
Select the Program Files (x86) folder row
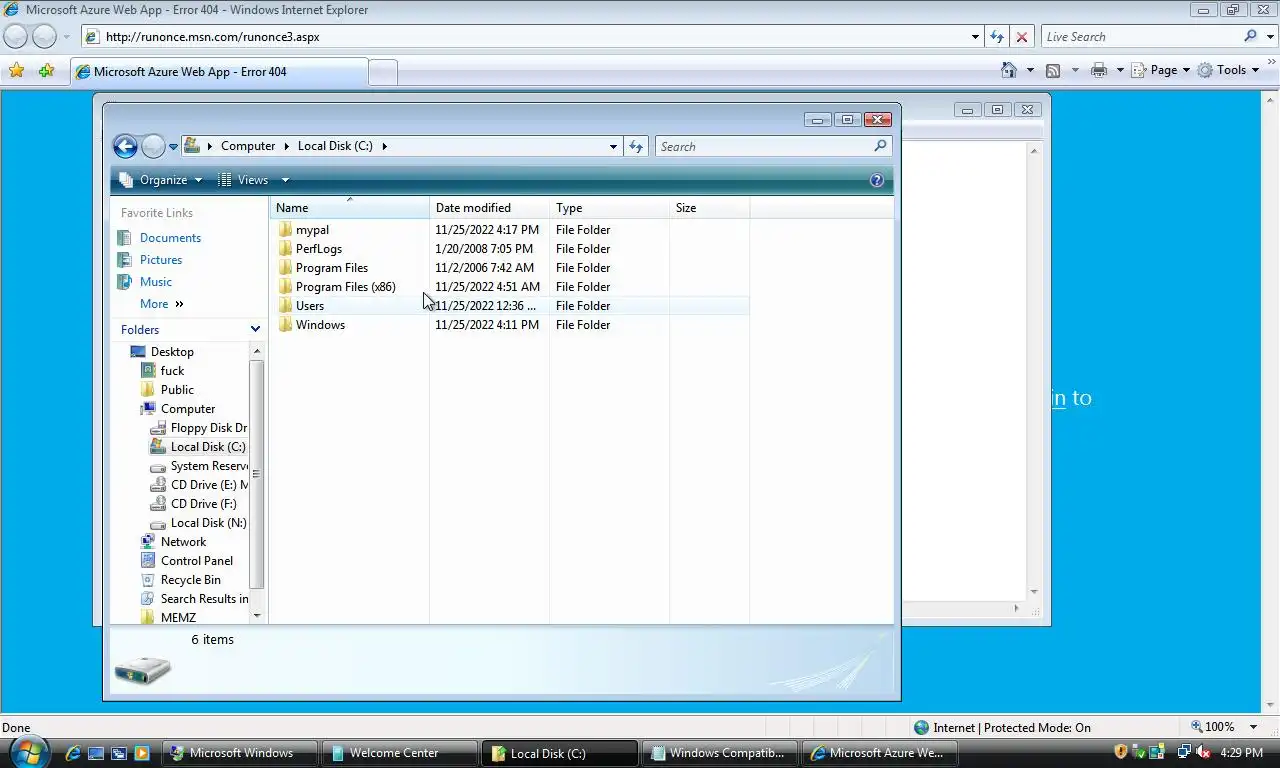tap(510, 287)
